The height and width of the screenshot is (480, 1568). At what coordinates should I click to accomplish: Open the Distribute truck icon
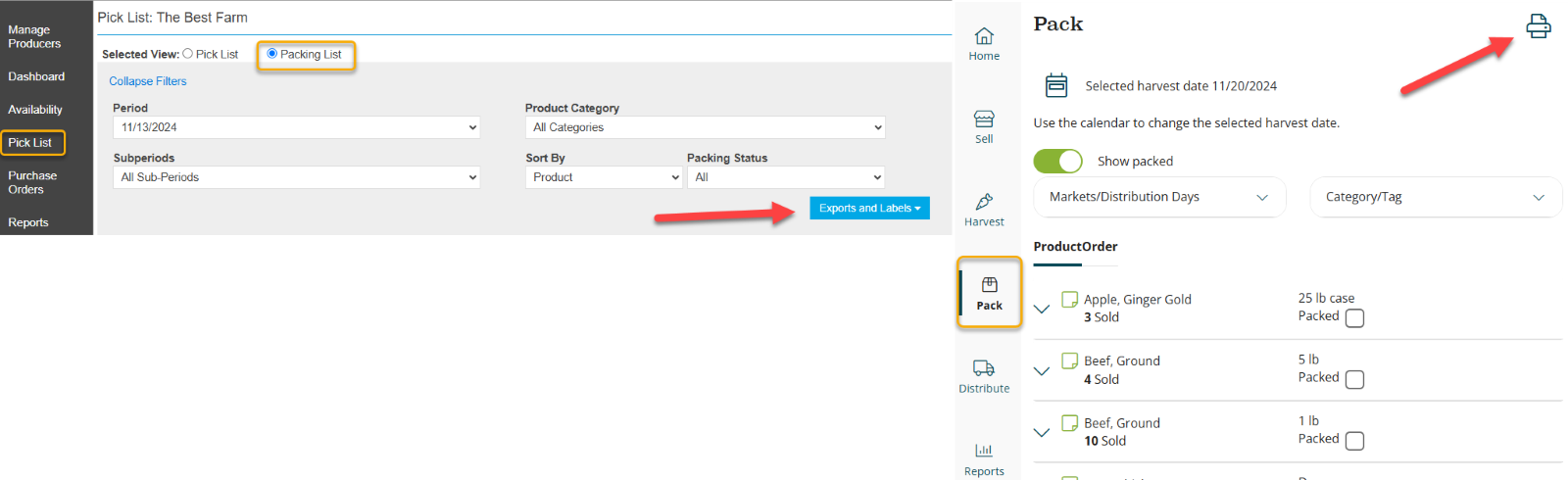[984, 368]
